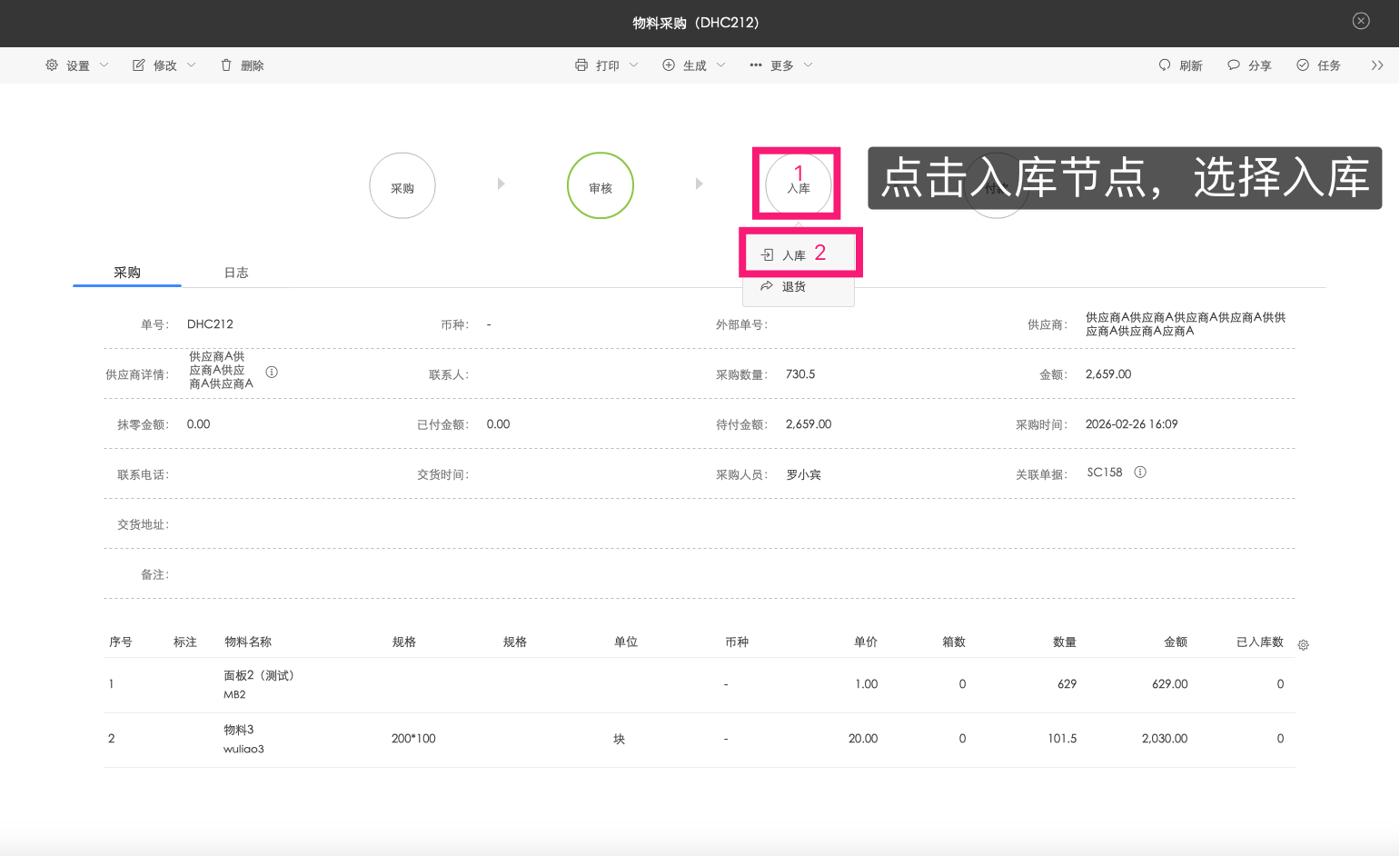Switch to the 日志 tab
The width and height of the screenshot is (1400, 856).
point(236,273)
